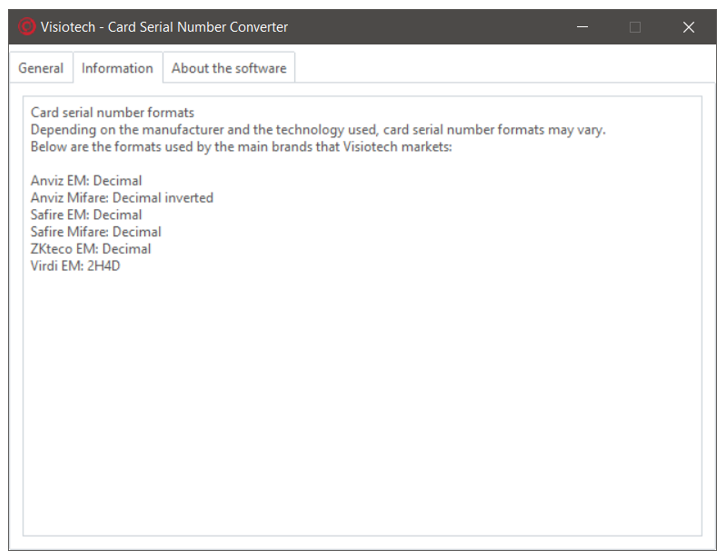Image resolution: width=722 pixels, height=556 pixels.
Task: Click the line 'Anviz Mifare: Decimal inverted'
Action: [x=122, y=198]
